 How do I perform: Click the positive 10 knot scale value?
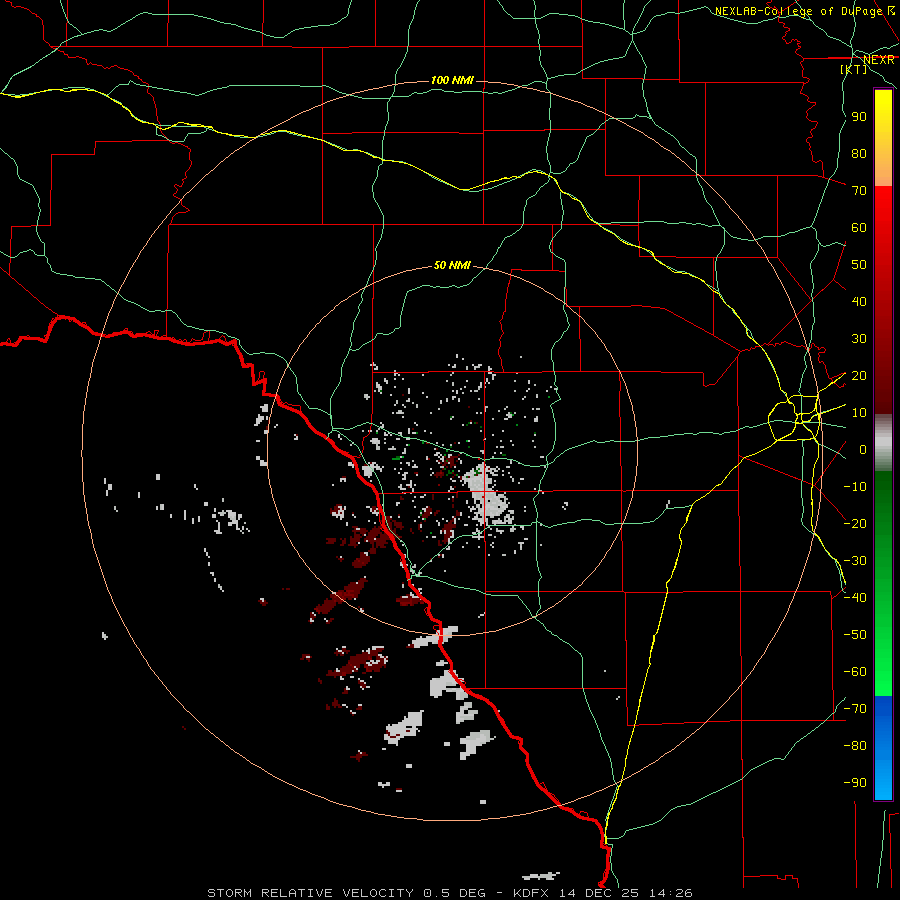pos(859,413)
